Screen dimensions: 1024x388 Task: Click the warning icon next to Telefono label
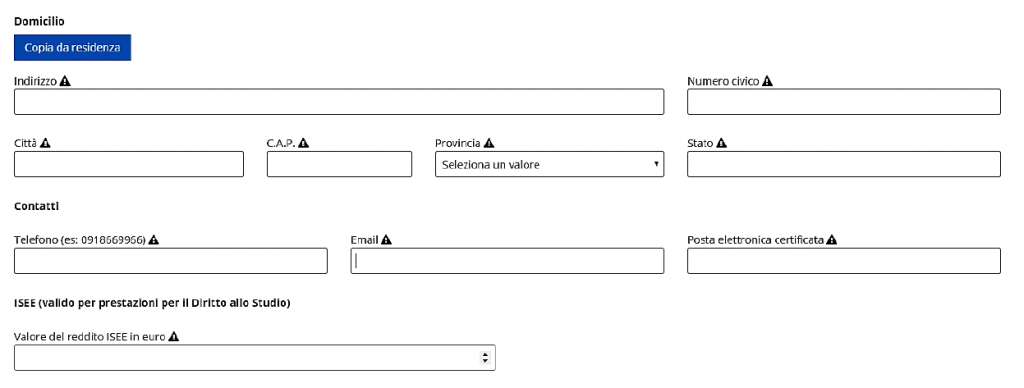(153, 240)
